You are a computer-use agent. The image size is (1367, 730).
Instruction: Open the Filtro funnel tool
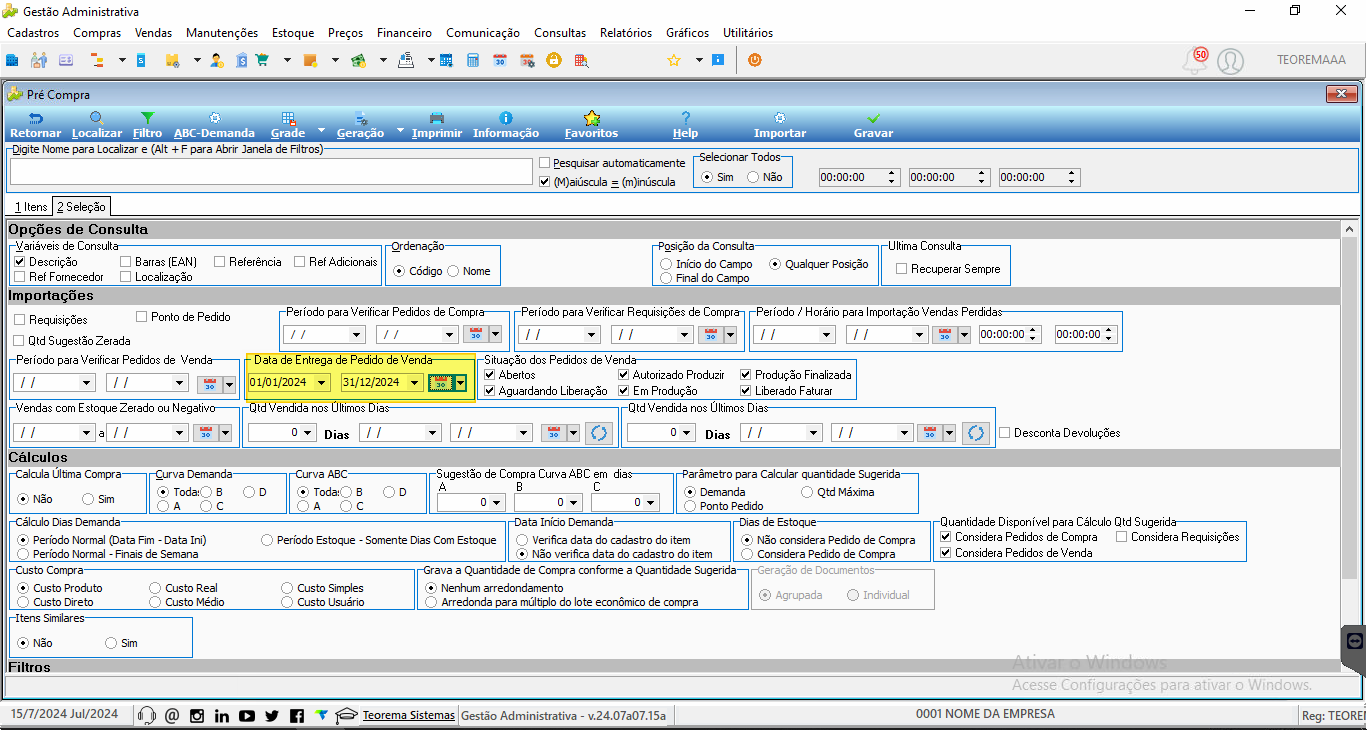point(147,125)
